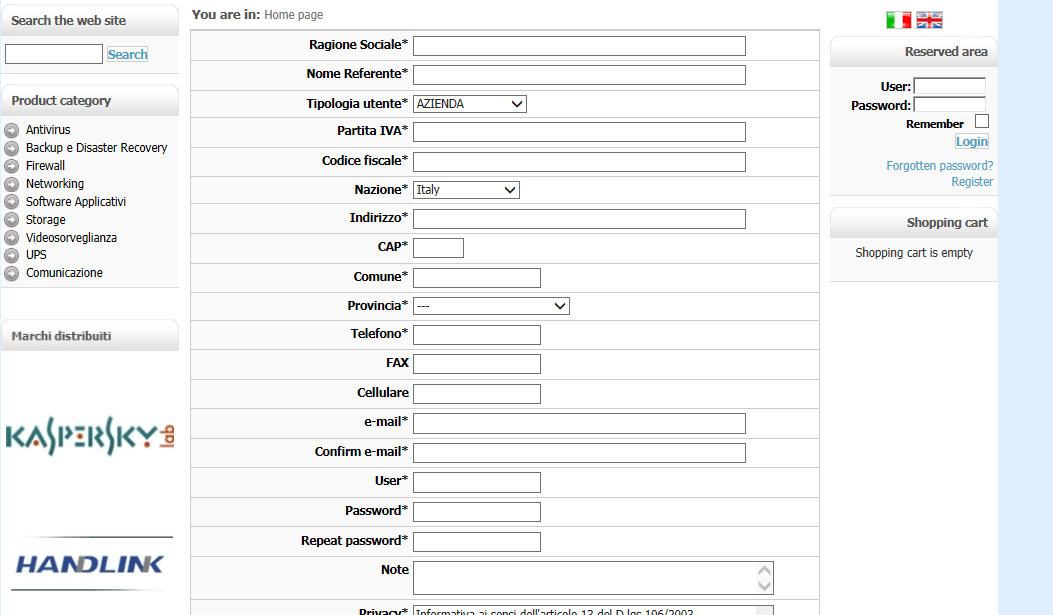Open the Antivirus category
The width and height of the screenshot is (1053, 615).
(x=48, y=130)
